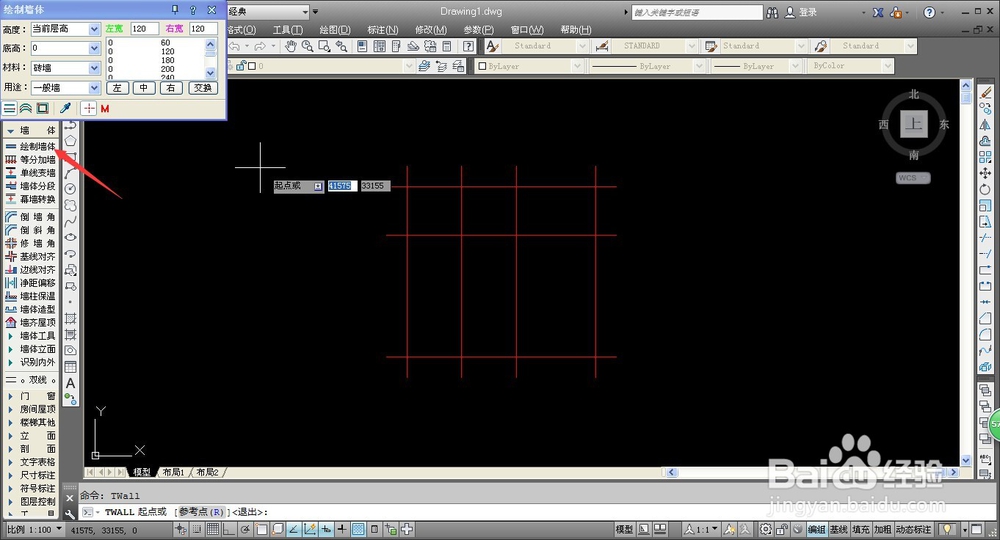Select the 绘制墙体 draw wall tool
The width and height of the screenshot is (1000, 540).
(x=31, y=146)
